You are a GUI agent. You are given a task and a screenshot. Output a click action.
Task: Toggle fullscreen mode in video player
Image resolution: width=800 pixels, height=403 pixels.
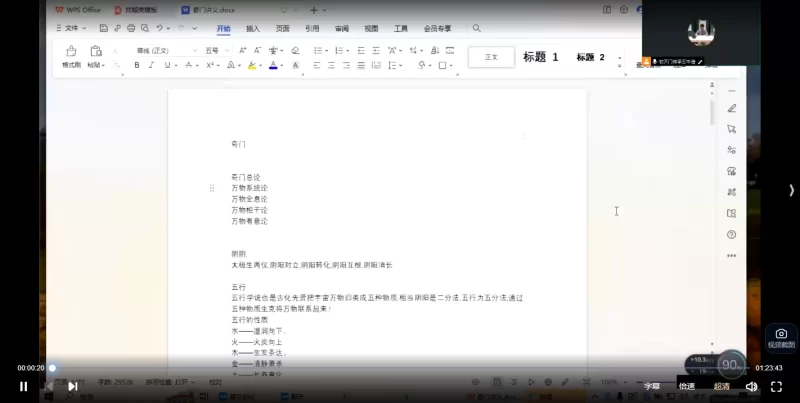[x=776, y=386]
